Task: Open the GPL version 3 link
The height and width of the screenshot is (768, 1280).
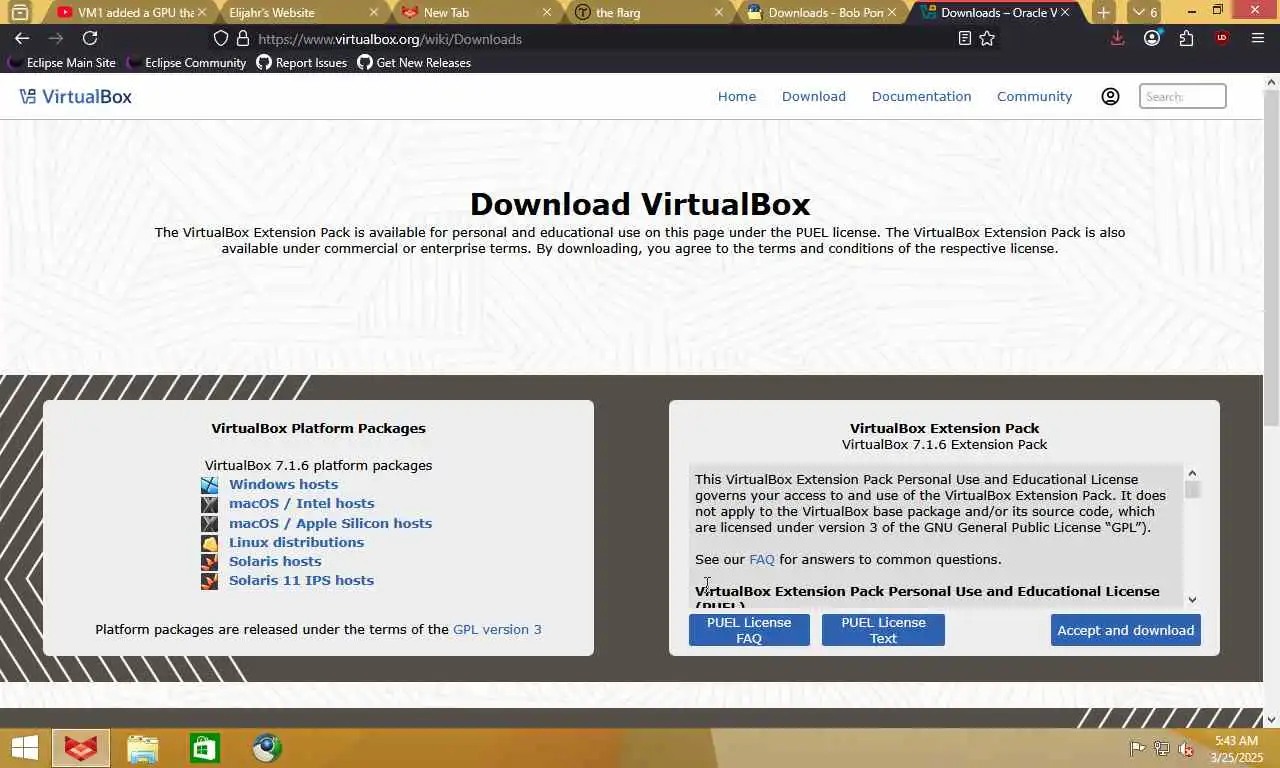Action: (497, 629)
